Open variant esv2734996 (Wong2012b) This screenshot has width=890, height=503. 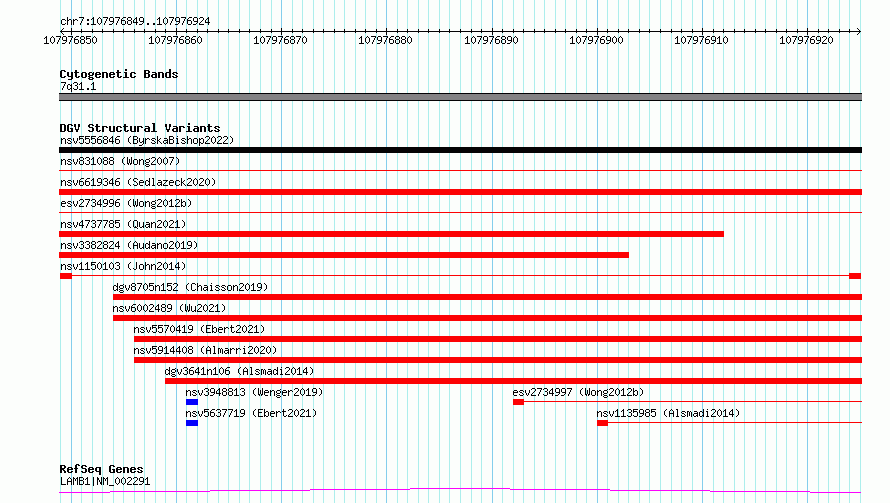click(126, 203)
